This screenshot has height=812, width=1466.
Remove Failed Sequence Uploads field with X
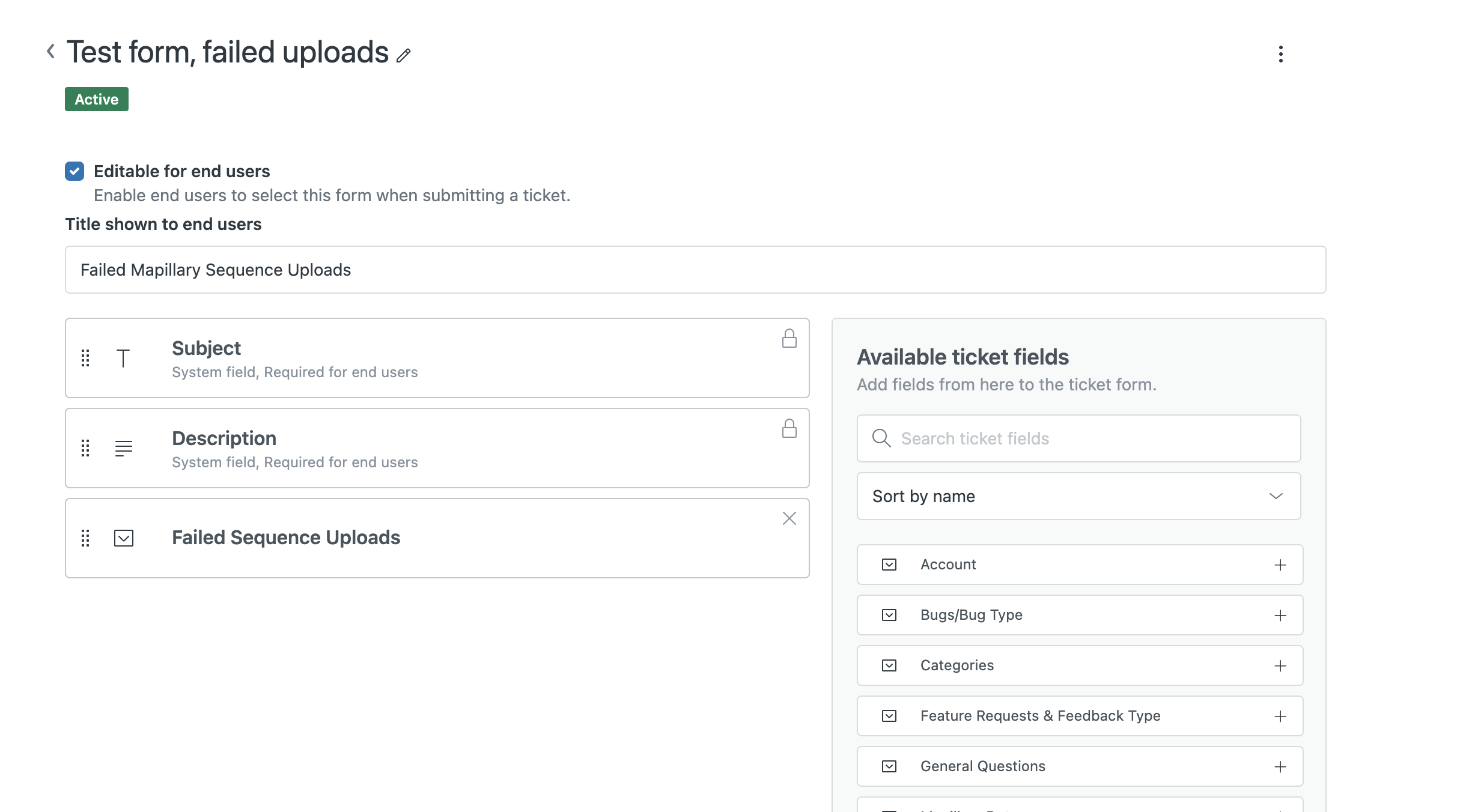click(x=789, y=518)
